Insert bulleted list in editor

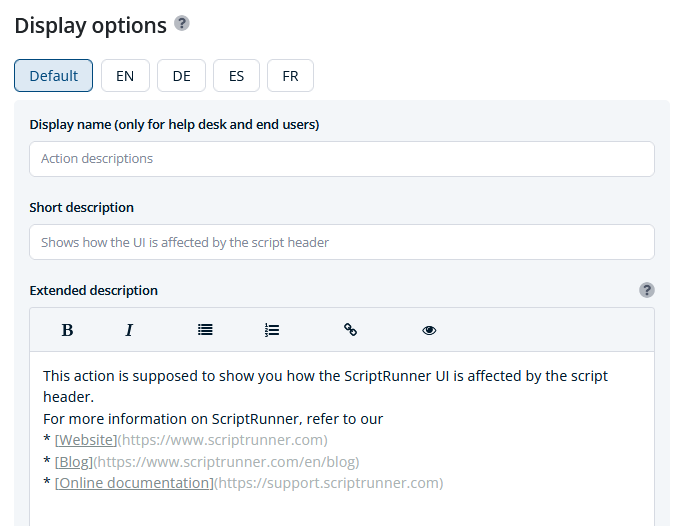click(x=205, y=330)
